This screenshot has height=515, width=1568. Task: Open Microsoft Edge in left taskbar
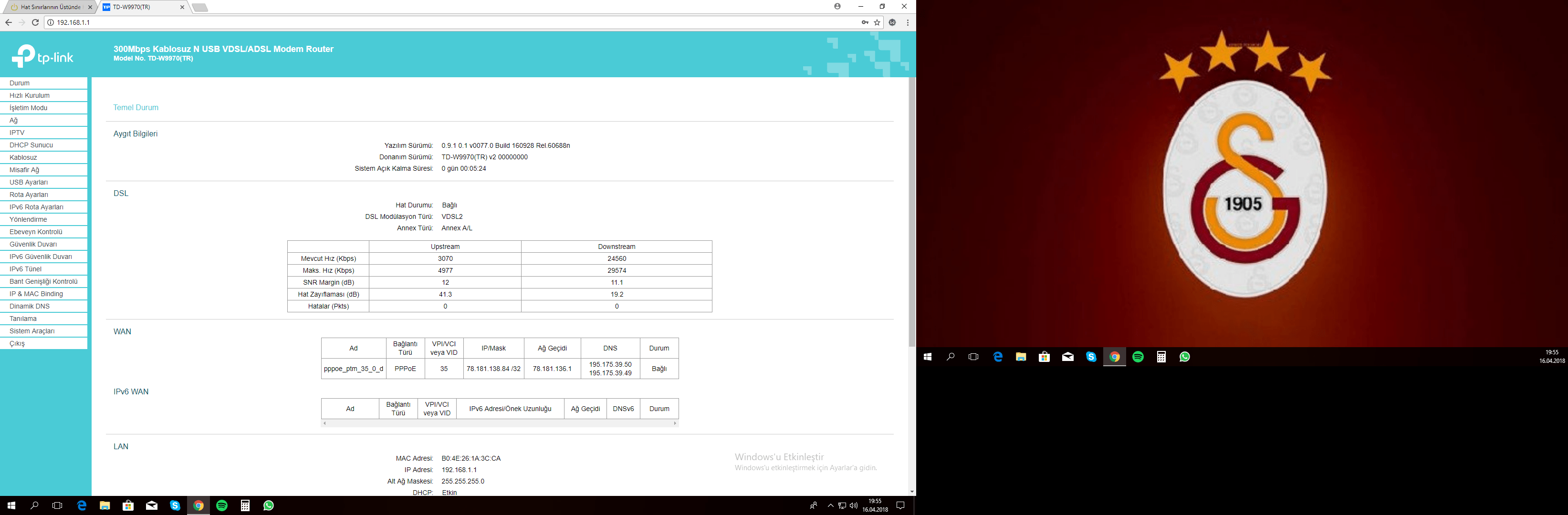pos(82,506)
